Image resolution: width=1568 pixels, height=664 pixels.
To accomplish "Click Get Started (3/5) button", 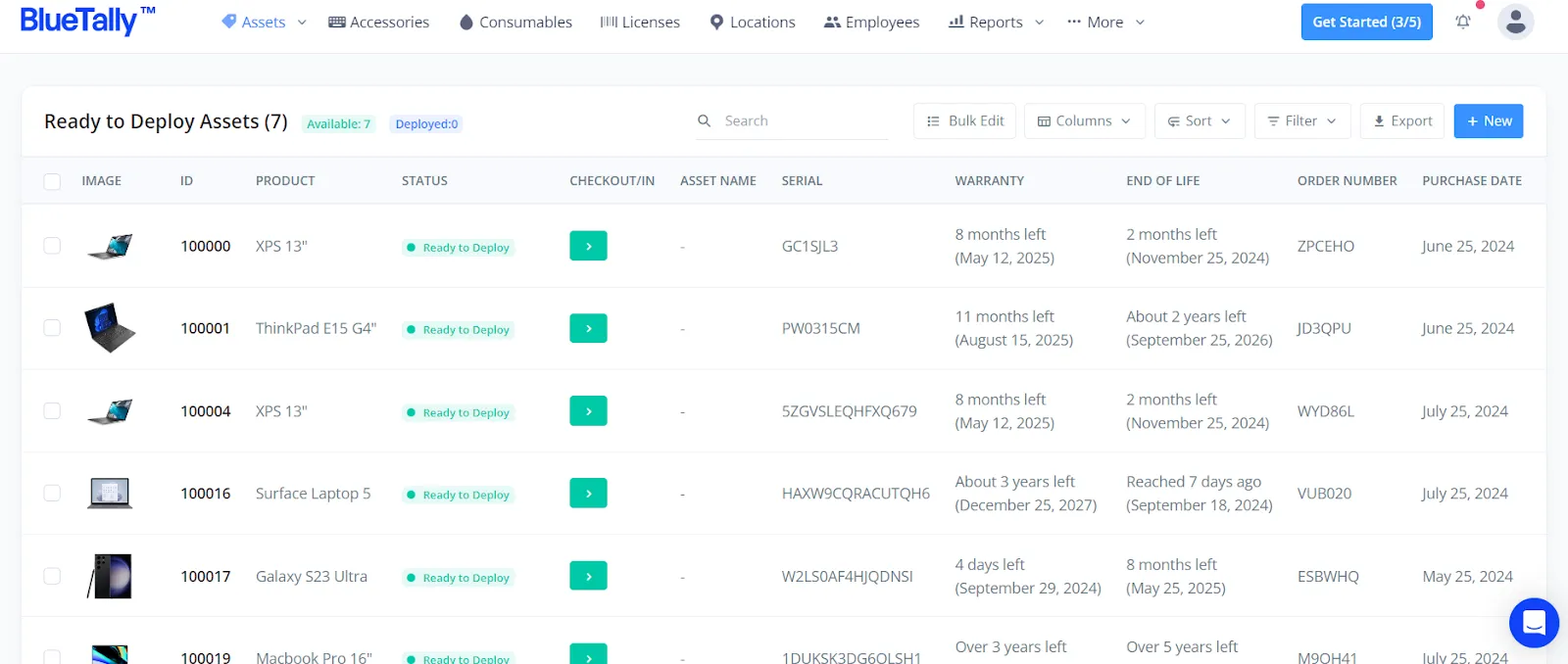I will [1366, 22].
